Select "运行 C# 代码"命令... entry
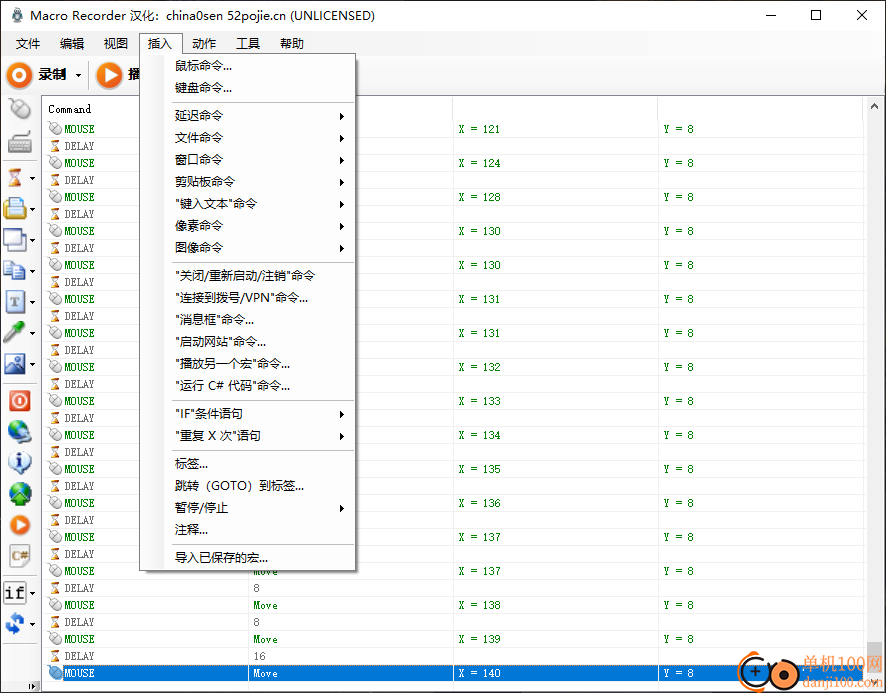886x693 pixels. point(247,386)
